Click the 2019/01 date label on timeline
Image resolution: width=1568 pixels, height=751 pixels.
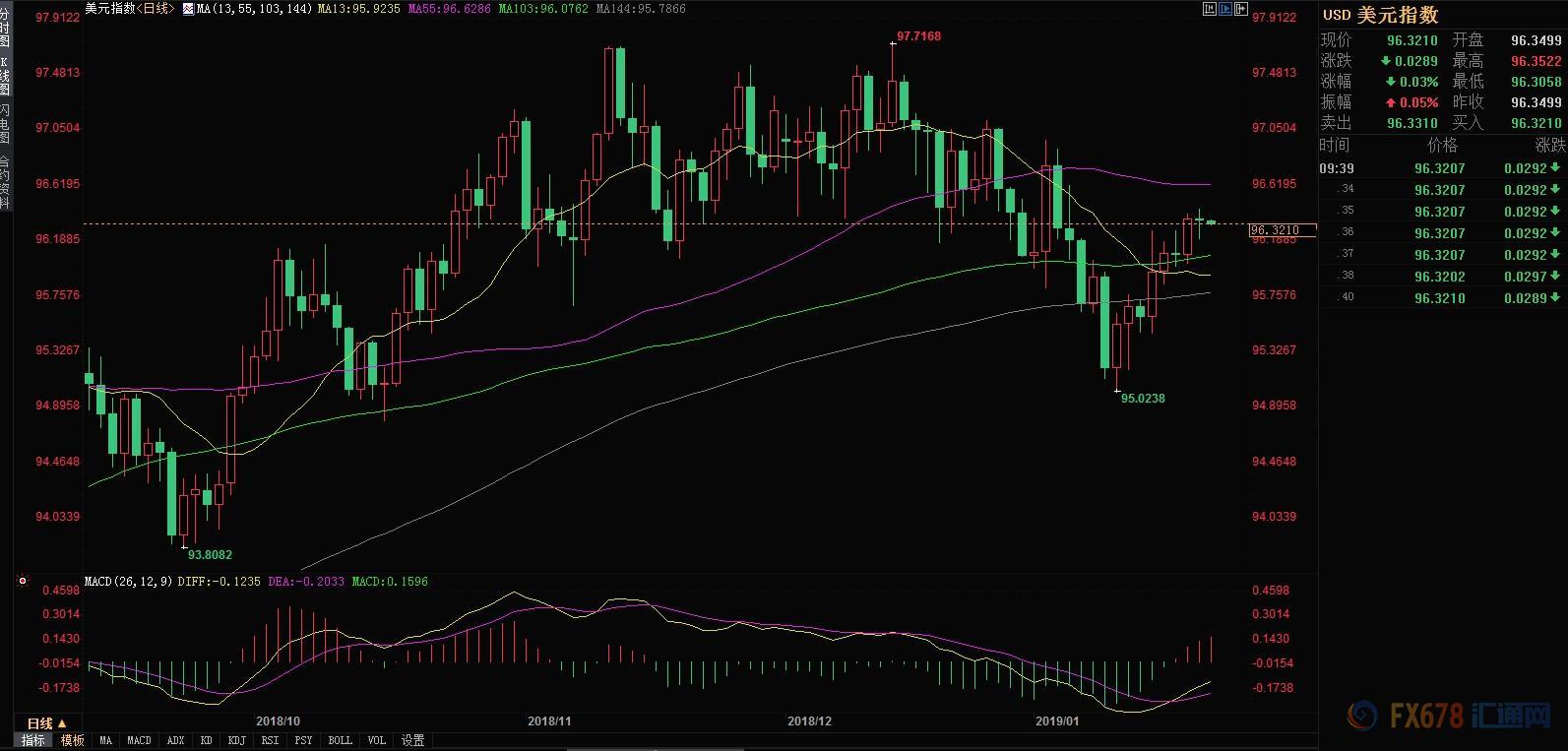1057,721
